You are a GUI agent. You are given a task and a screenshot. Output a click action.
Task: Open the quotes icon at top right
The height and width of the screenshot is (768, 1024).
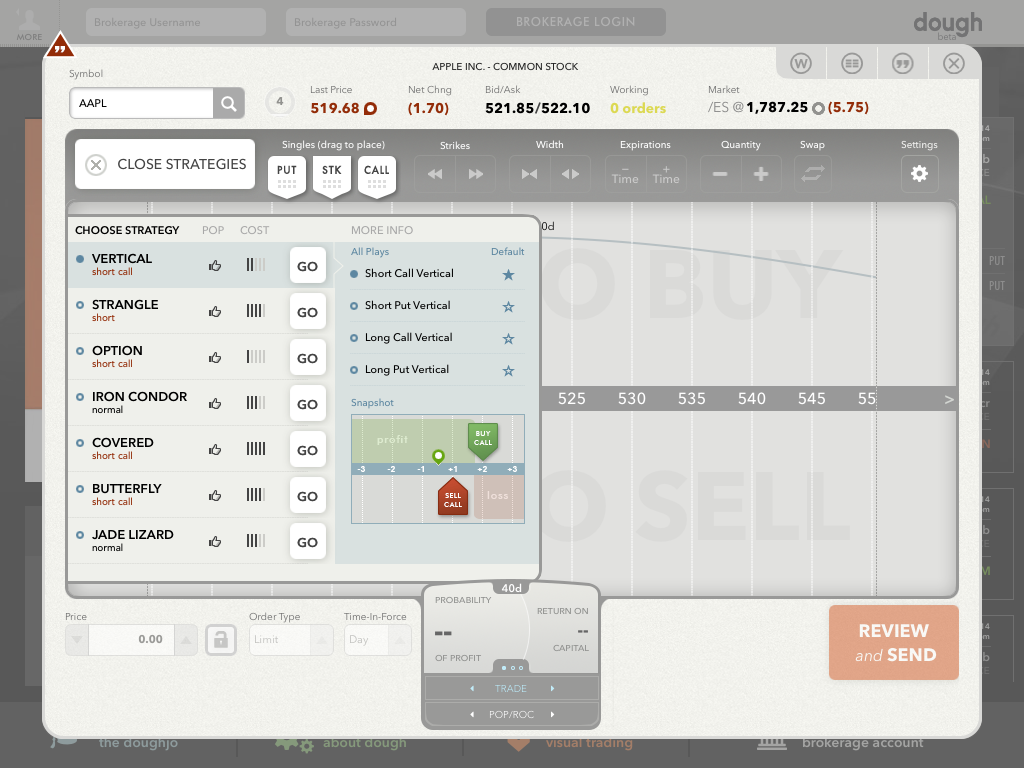903,63
